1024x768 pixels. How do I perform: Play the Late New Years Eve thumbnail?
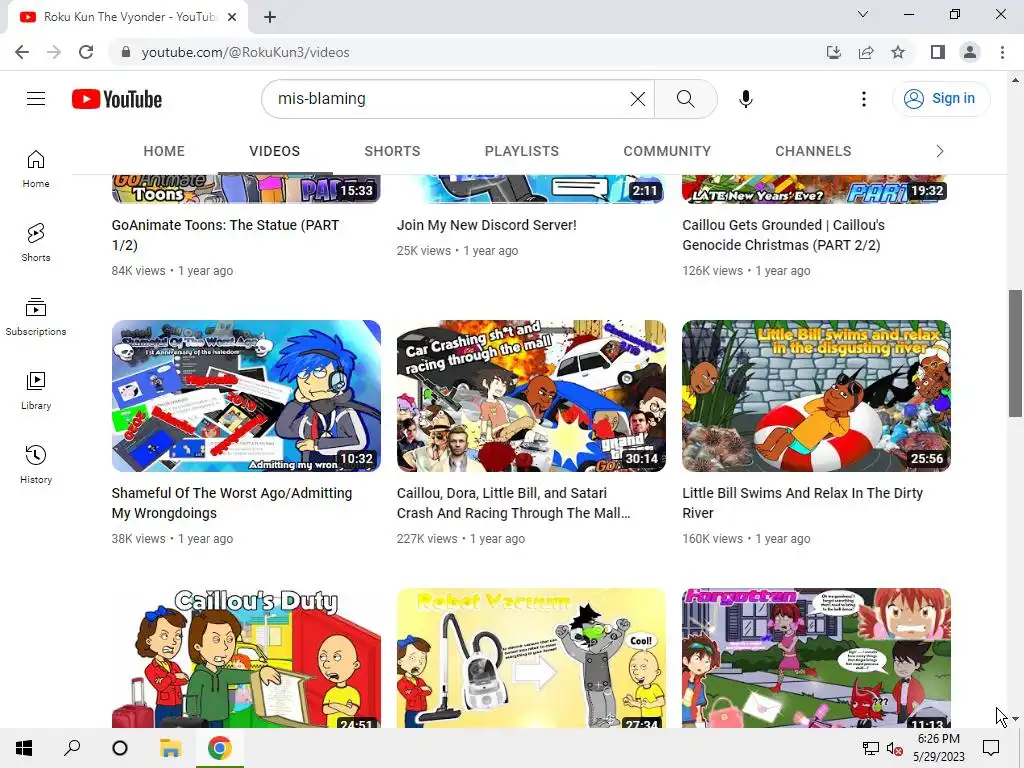coord(816,189)
